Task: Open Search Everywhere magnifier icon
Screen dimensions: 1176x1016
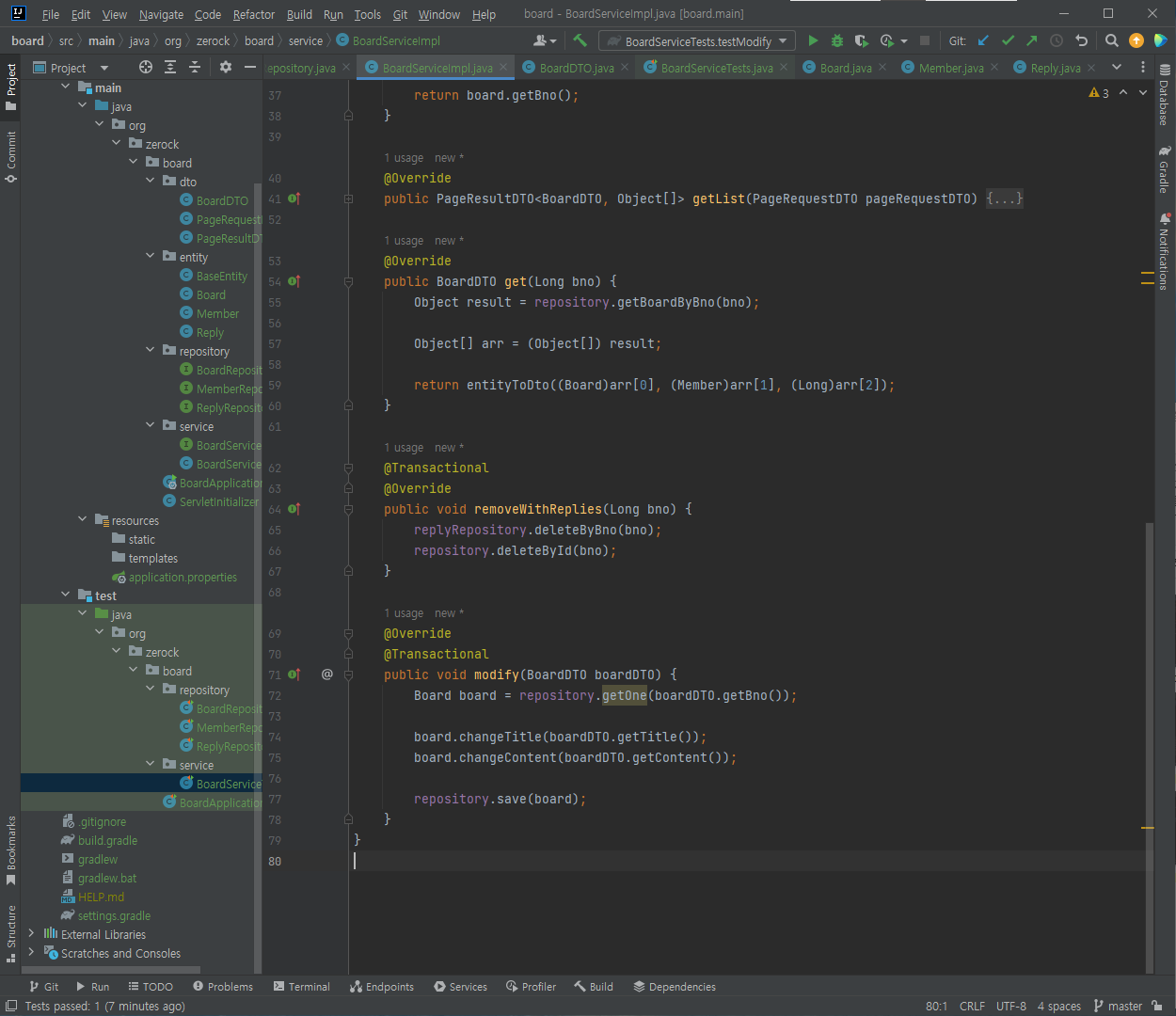Action: (1111, 40)
